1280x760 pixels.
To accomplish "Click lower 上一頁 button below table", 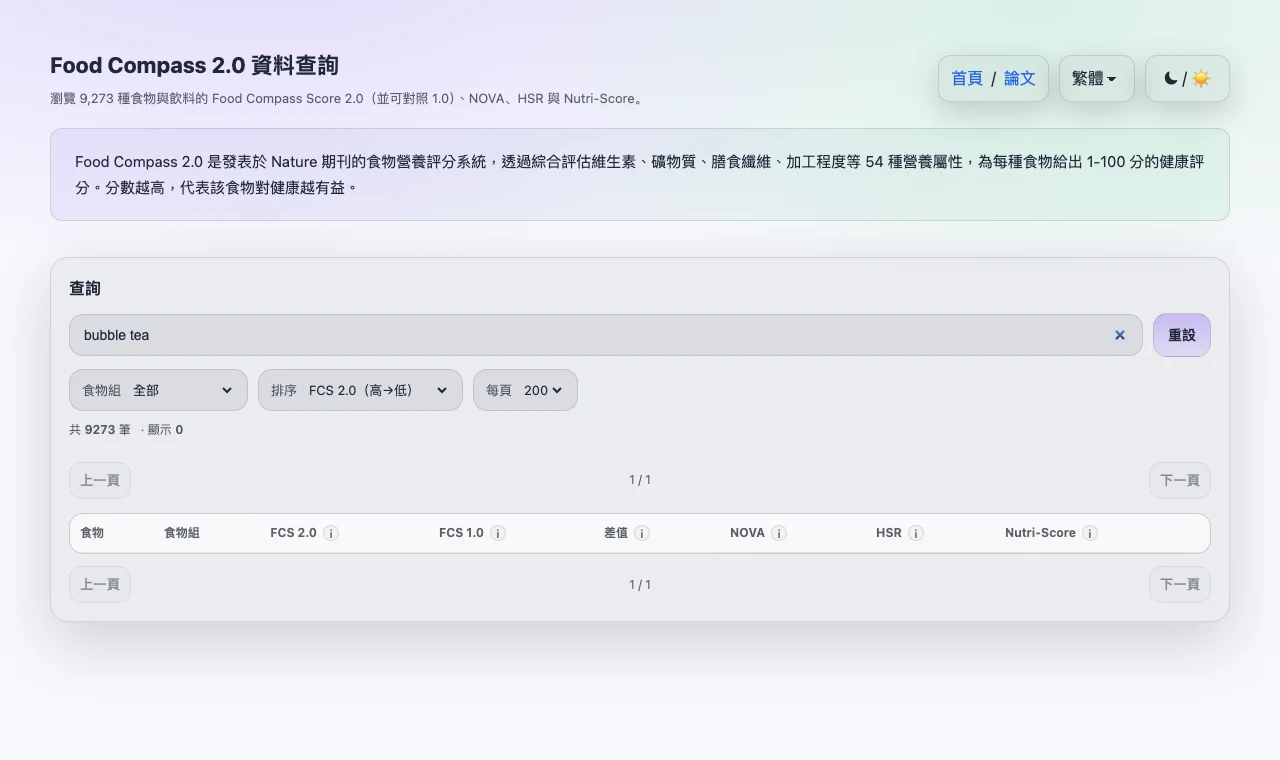I will 100,584.
